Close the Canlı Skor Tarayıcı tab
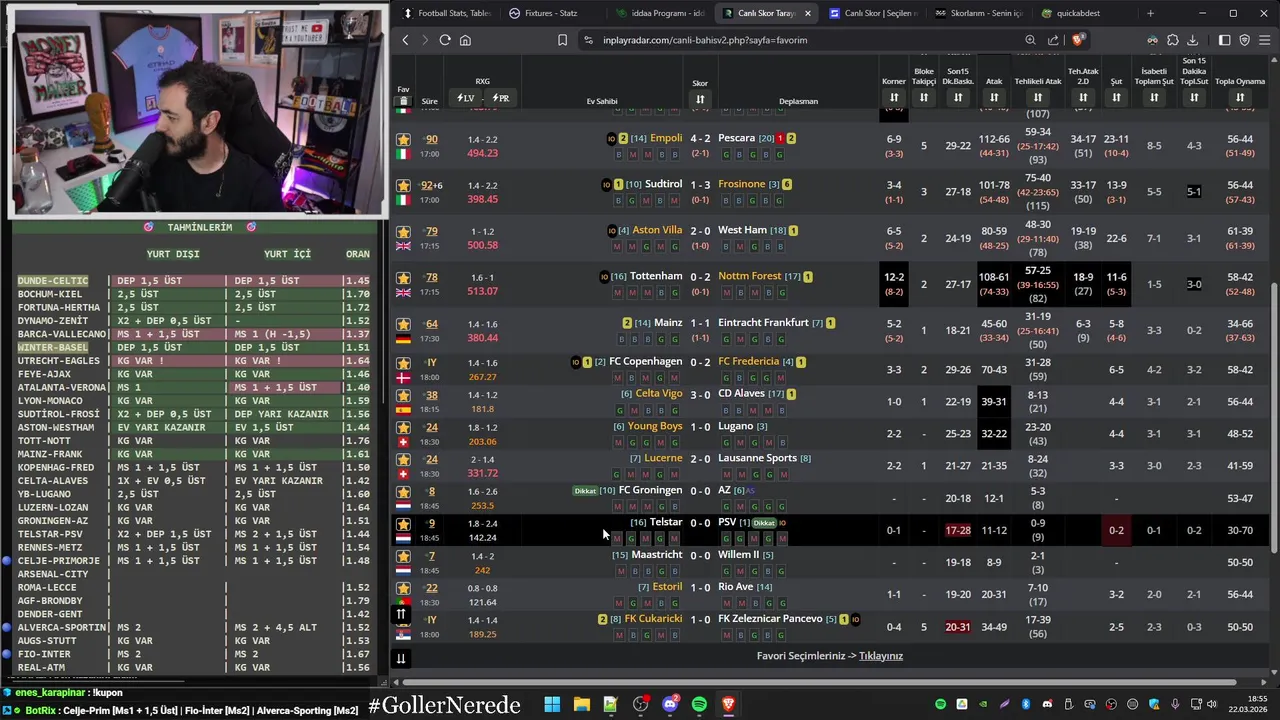This screenshot has height=720, width=1280. [807, 13]
